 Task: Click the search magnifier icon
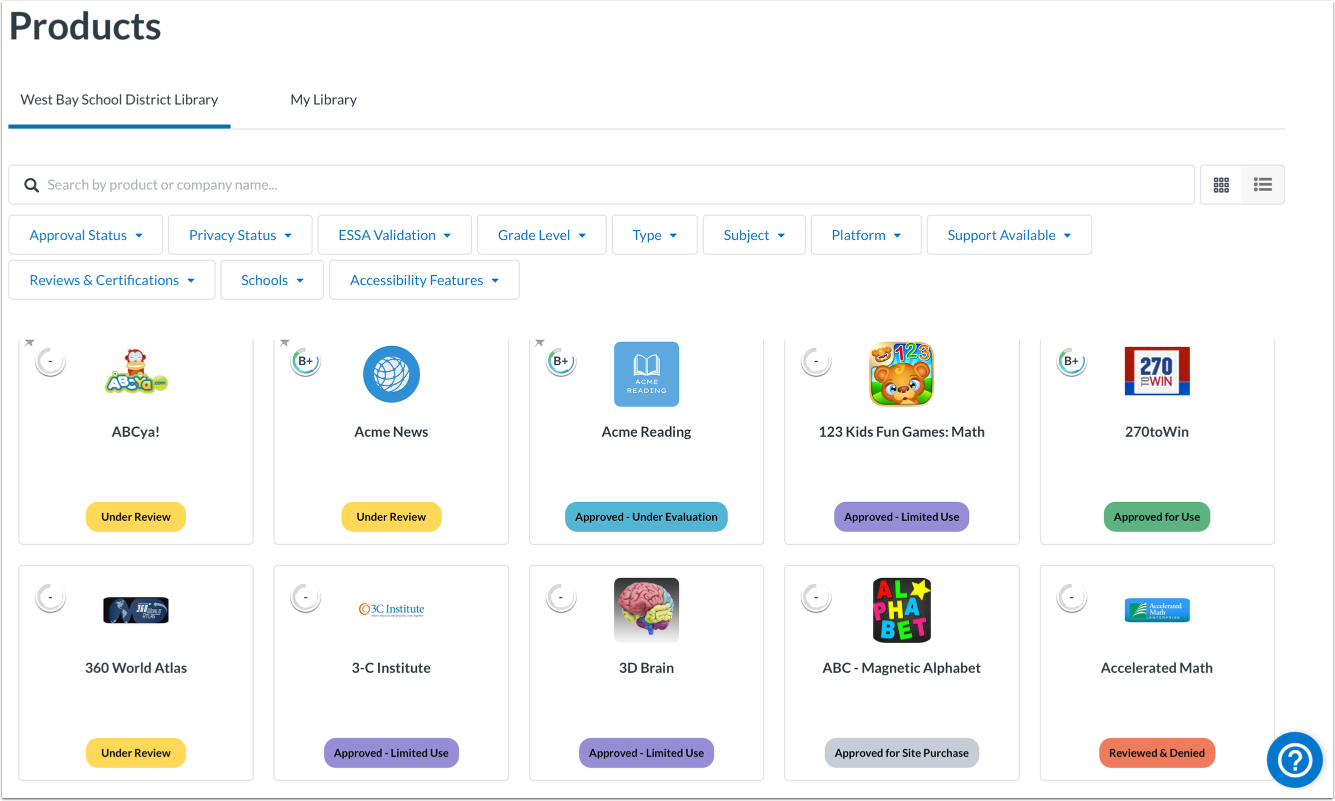point(31,185)
